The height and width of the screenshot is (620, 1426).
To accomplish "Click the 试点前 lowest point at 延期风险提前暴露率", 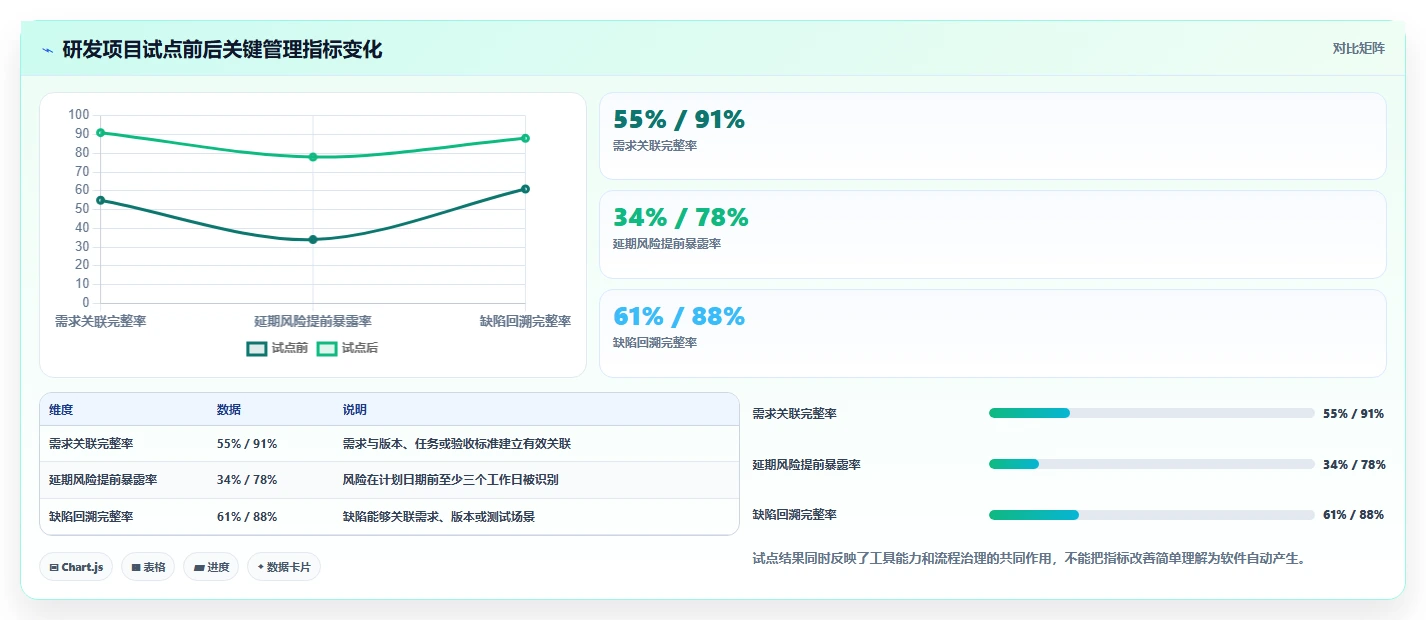I will coord(313,239).
